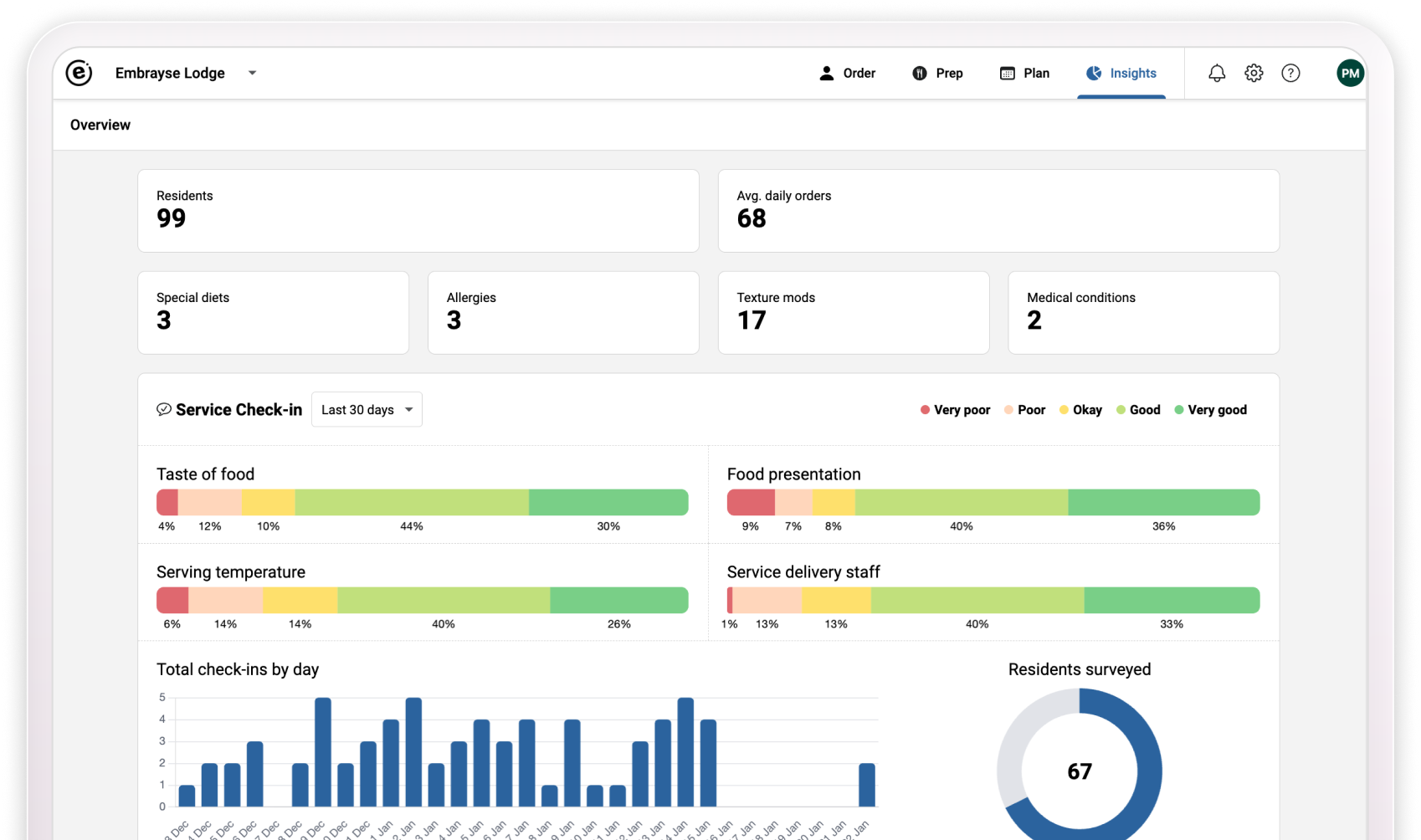Click the calendar icon beside Plan

(x=1008, y=73)
